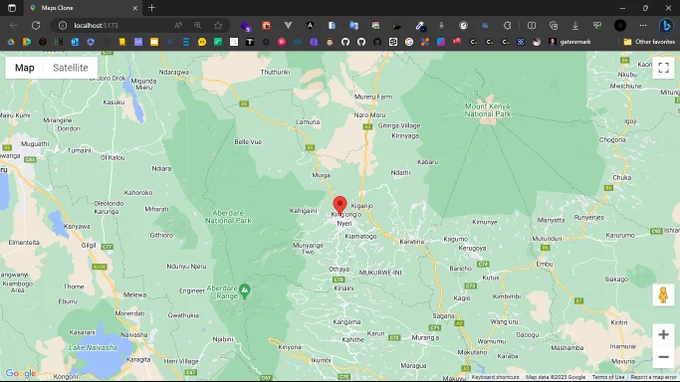
Task: View site information icon in address bar
Action: [62, 26]
